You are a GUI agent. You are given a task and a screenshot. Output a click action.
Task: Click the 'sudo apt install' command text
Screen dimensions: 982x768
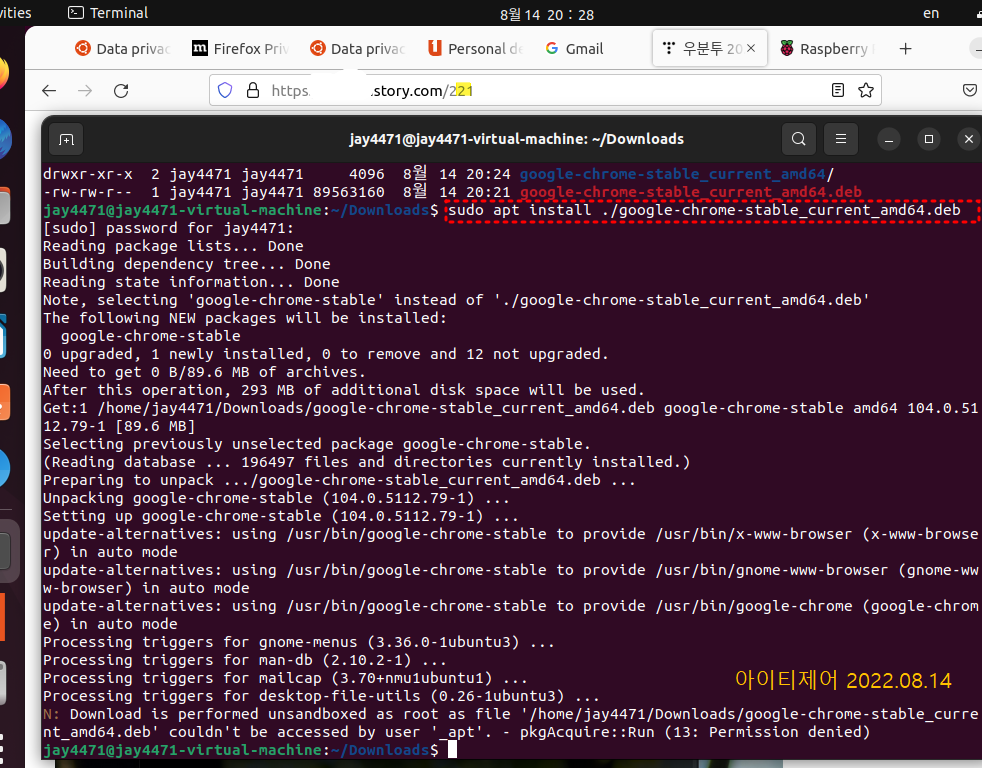pyautogui.click(x=705, y=210)
